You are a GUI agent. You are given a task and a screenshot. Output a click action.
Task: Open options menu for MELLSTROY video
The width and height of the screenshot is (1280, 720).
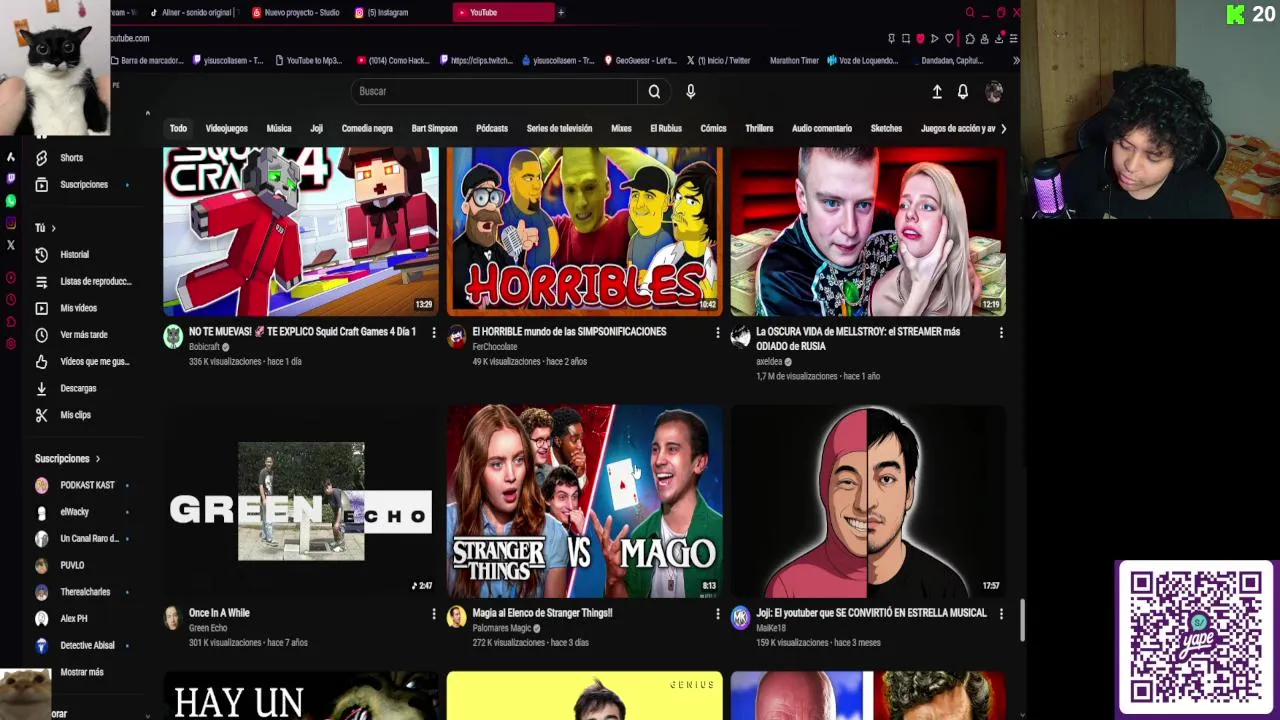coord(1001,332)
